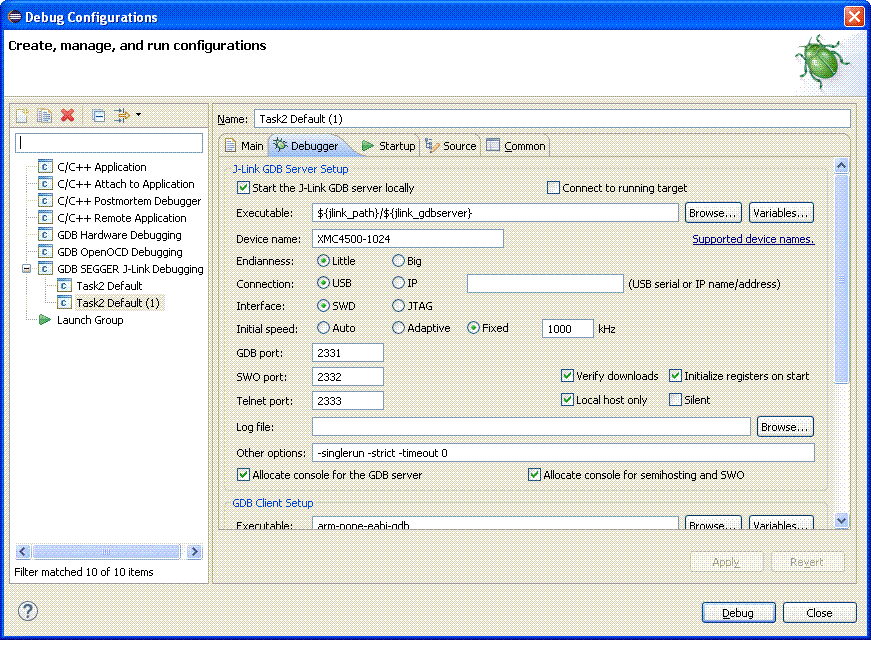
Task: Set initial speed to Adaptive
Action: (x=398, y=328)
